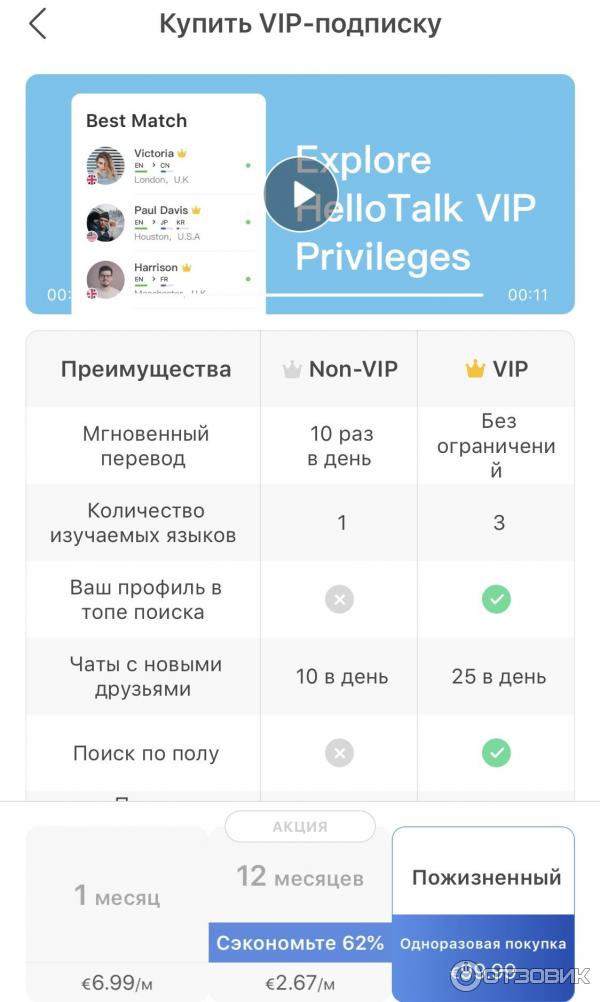Tap the US flag beside Paul Davis

pyautogui.click(x=91, y=235)
